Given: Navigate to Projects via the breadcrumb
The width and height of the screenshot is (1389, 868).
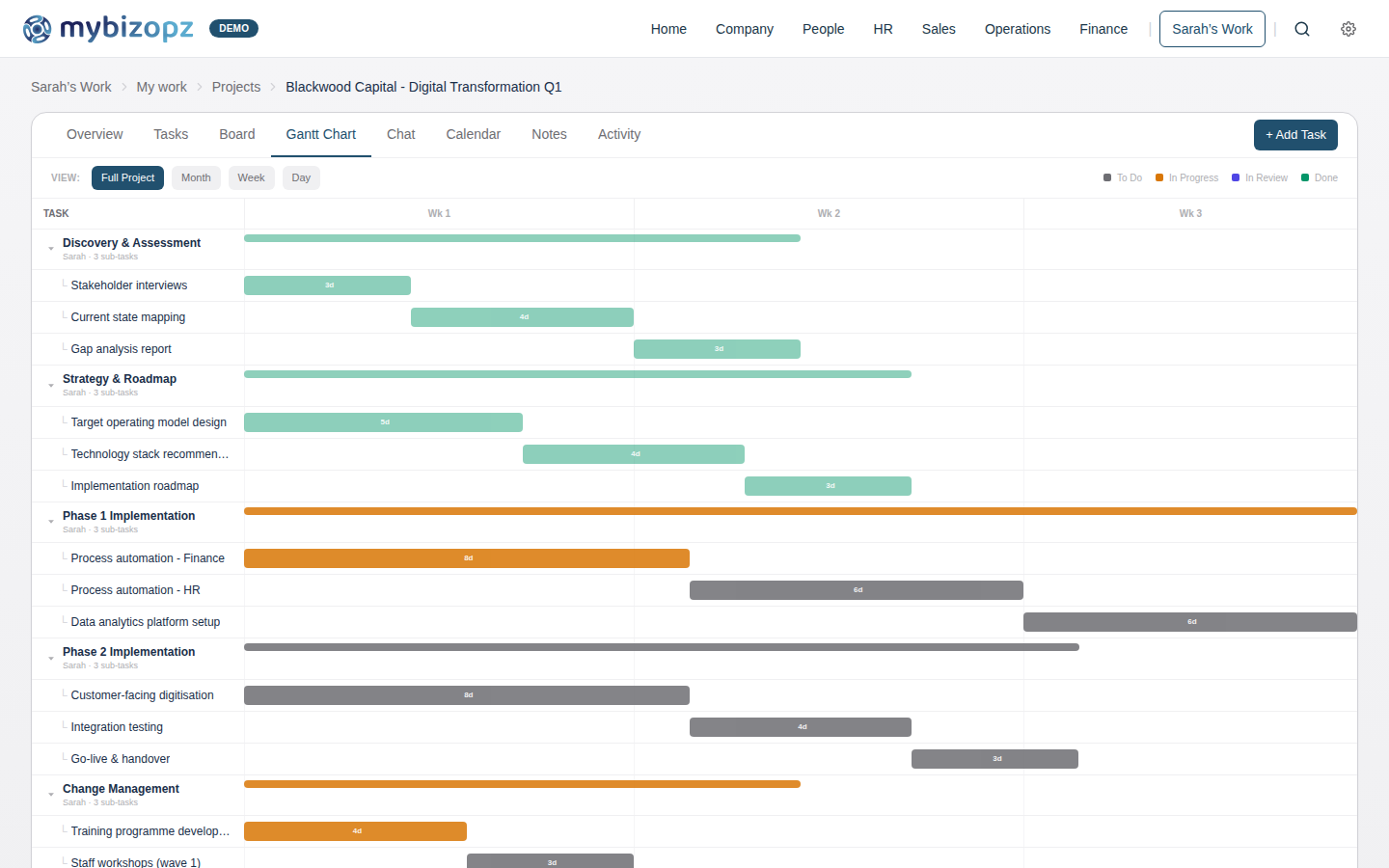Looking at the screenshot, I should [235, 87].
